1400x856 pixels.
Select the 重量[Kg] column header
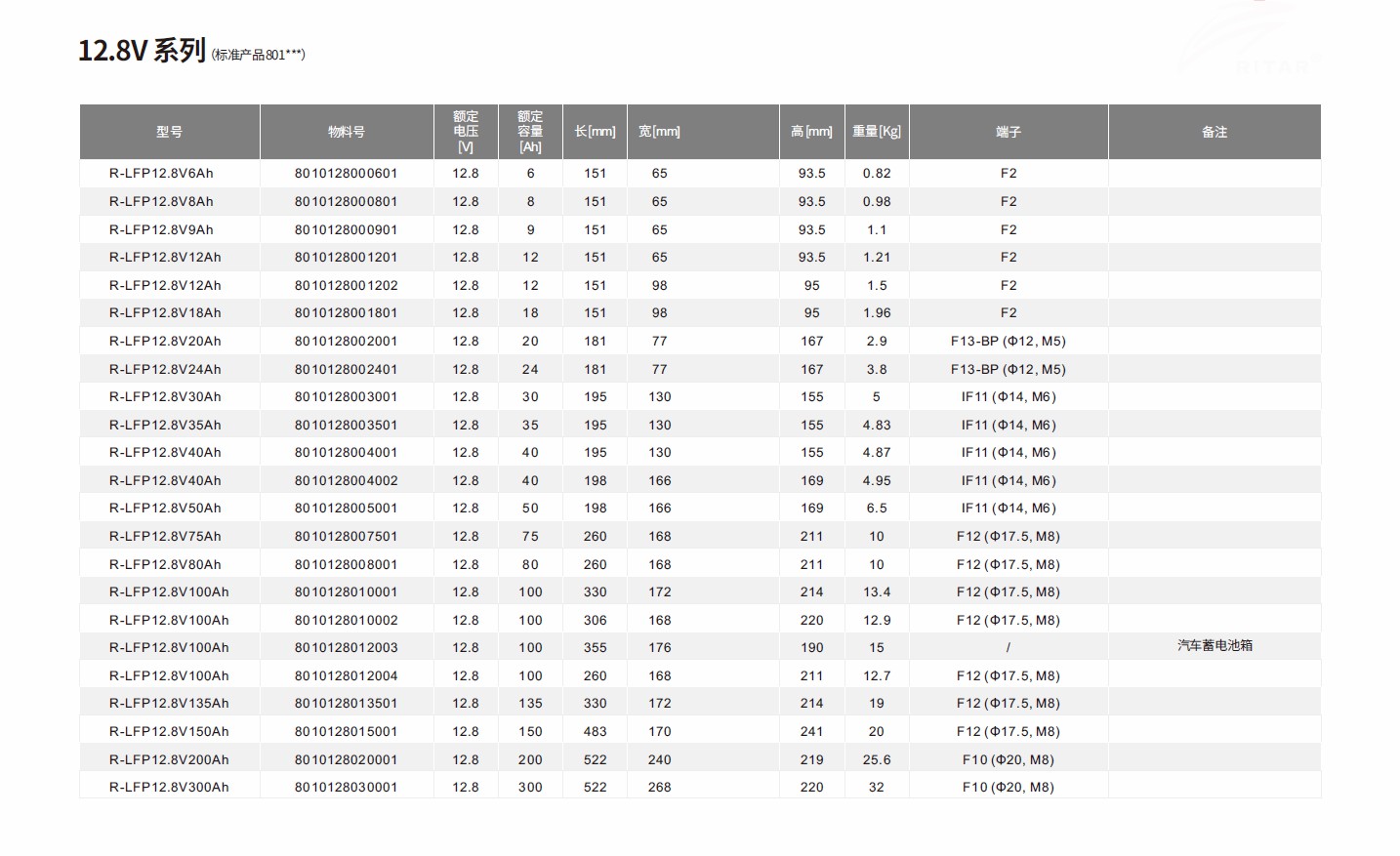pyautogui.click(x=876, y=132)
